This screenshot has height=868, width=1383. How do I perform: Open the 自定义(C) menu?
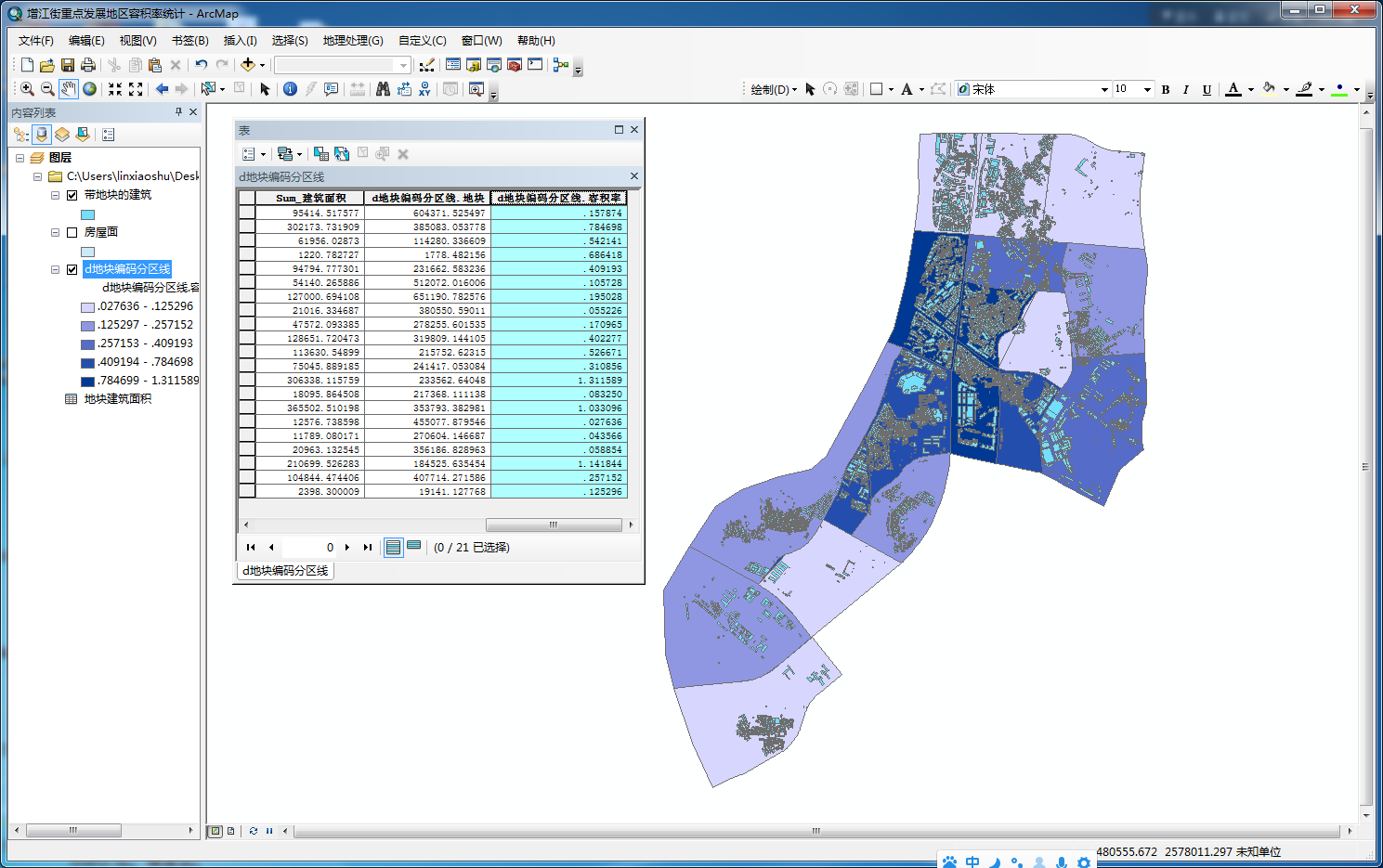[x=423, y=41]
